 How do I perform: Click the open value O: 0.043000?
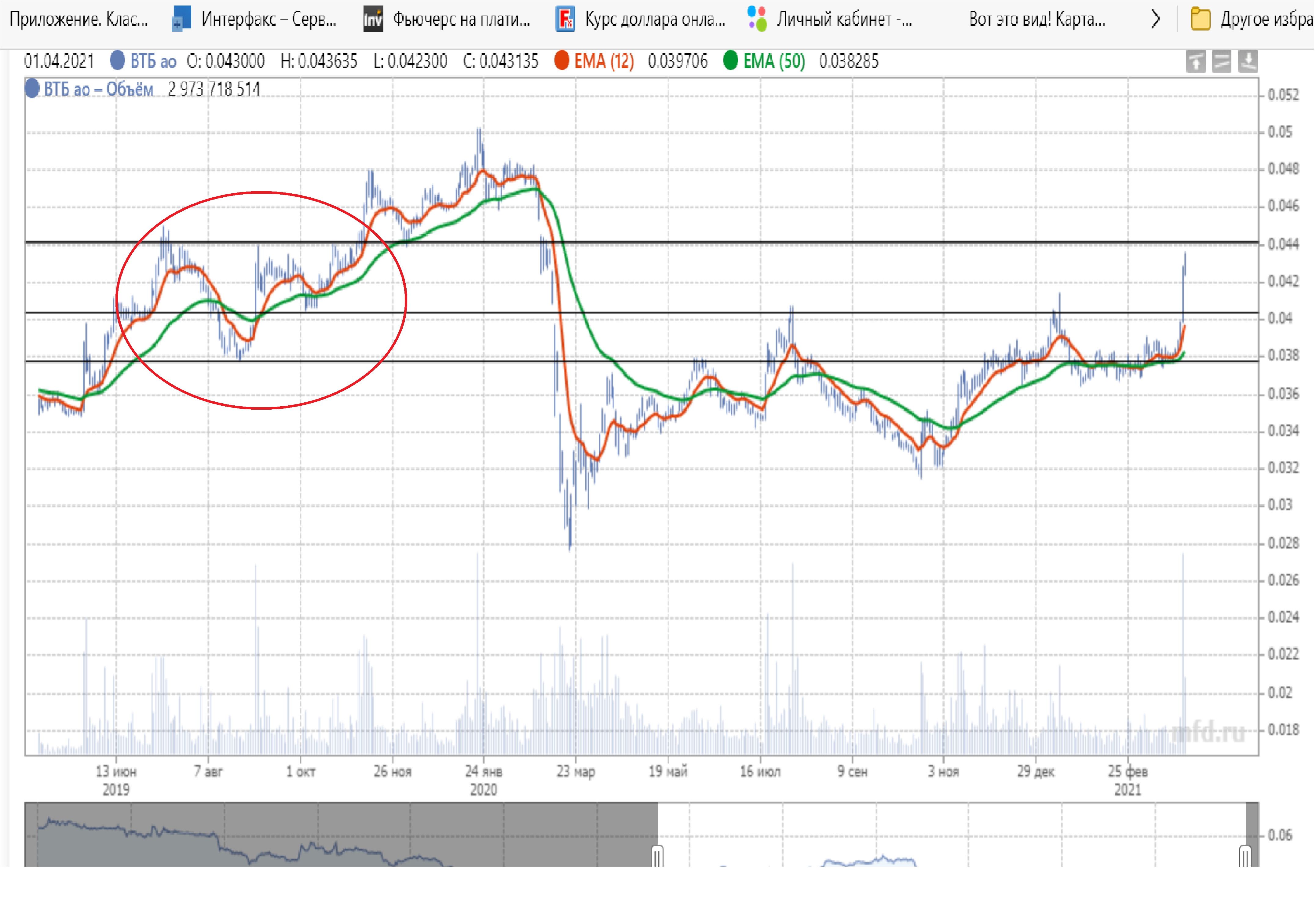click(226, 61)
